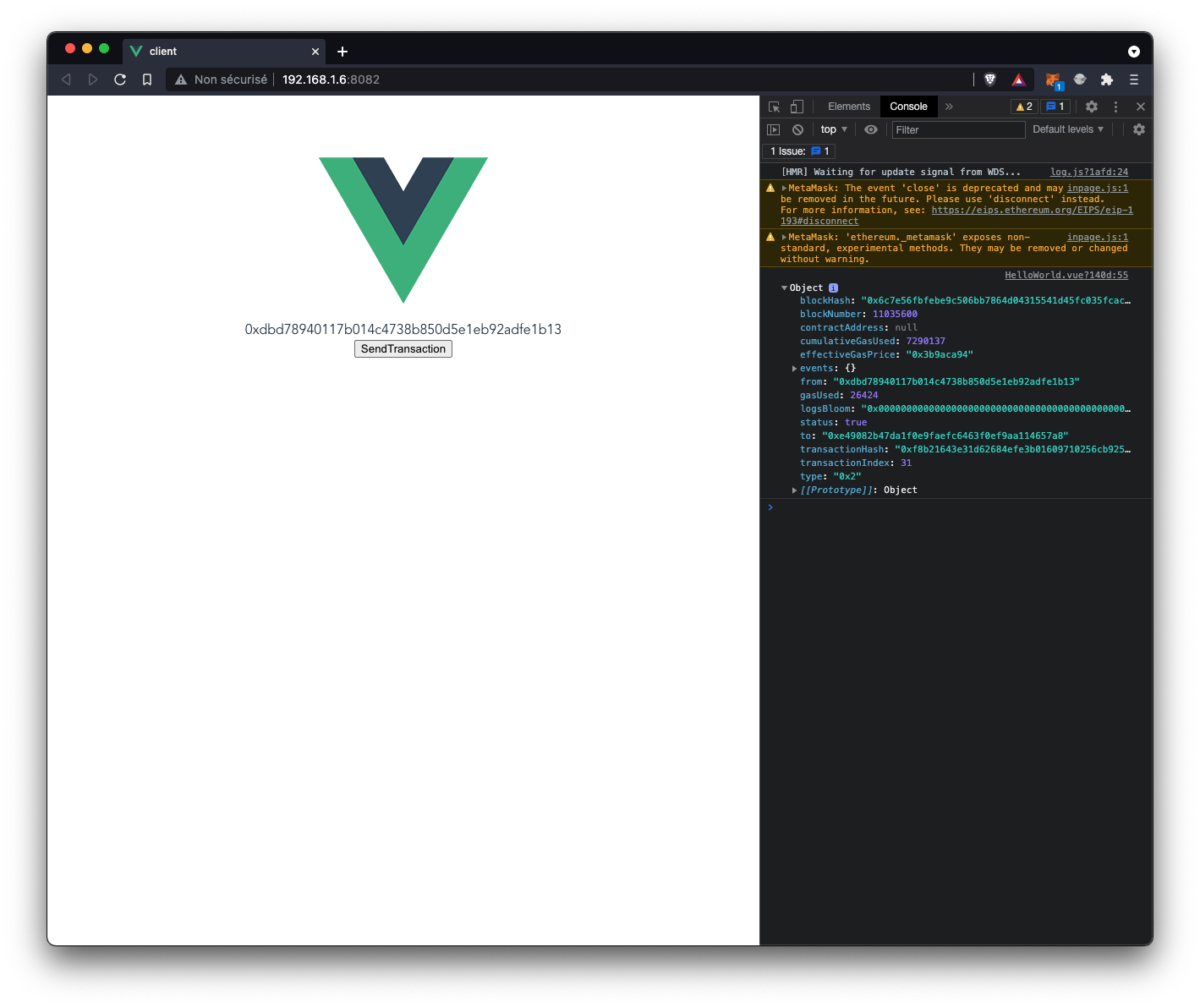Open the gray round extension icon beside MetaMask

[x=1080, y=79]
